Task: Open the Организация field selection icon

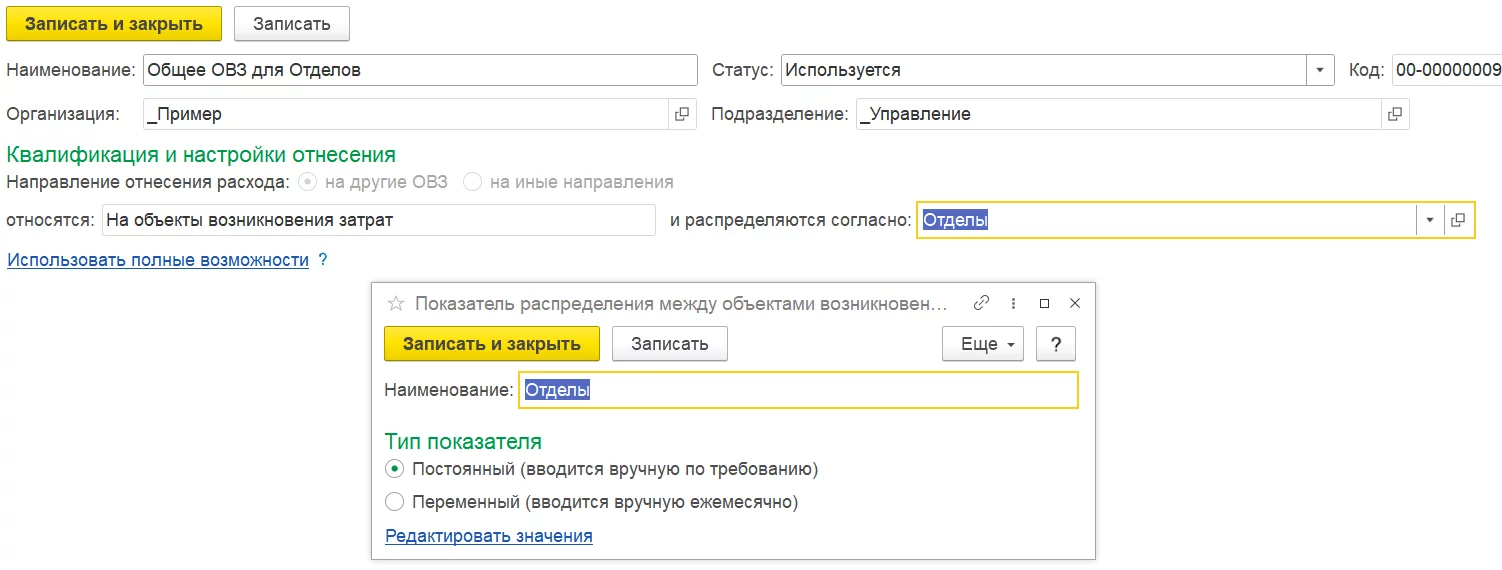Action: 682,114
